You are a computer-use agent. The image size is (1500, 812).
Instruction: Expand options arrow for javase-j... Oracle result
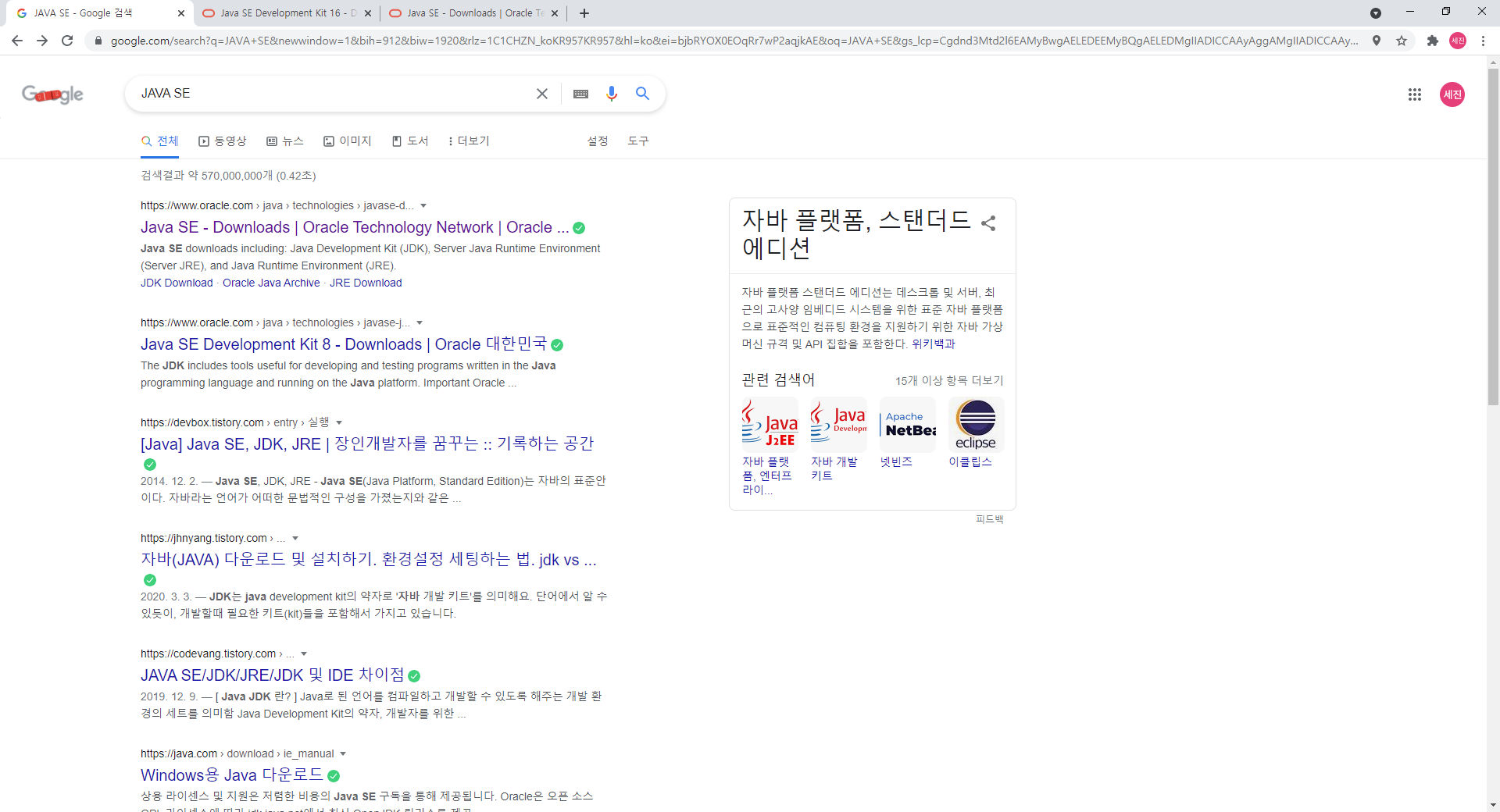[420, 323]
